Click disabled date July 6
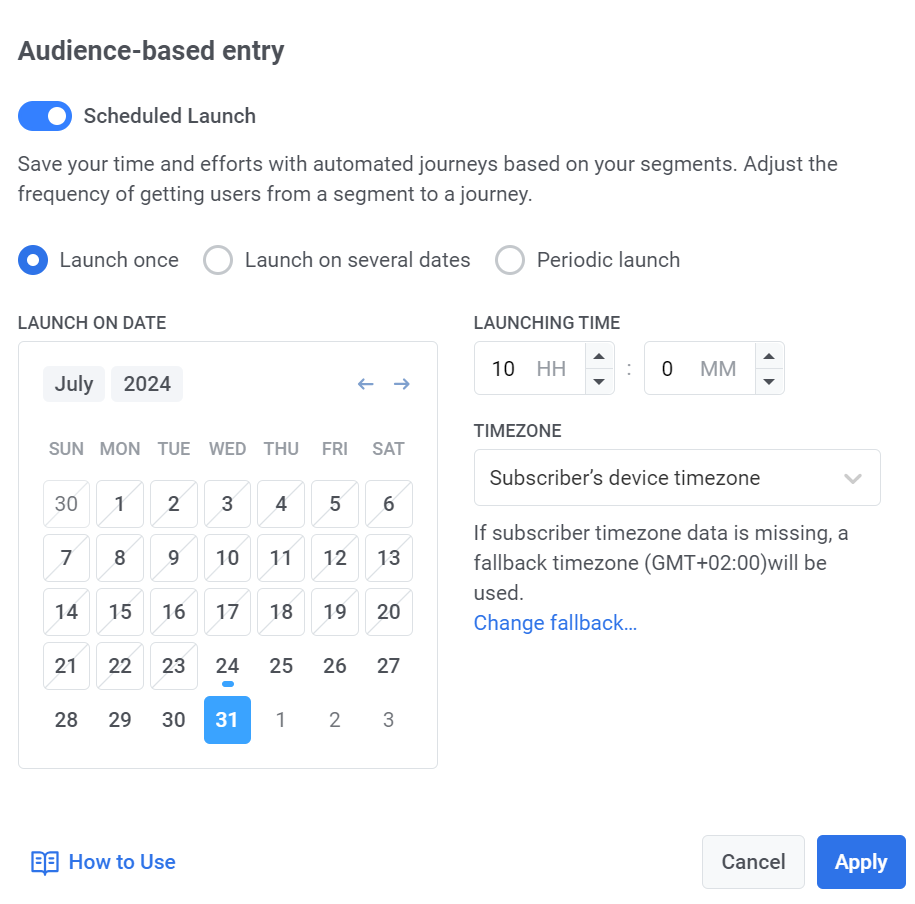This screenshot has height=904, width=915. (x=389, y=504)
